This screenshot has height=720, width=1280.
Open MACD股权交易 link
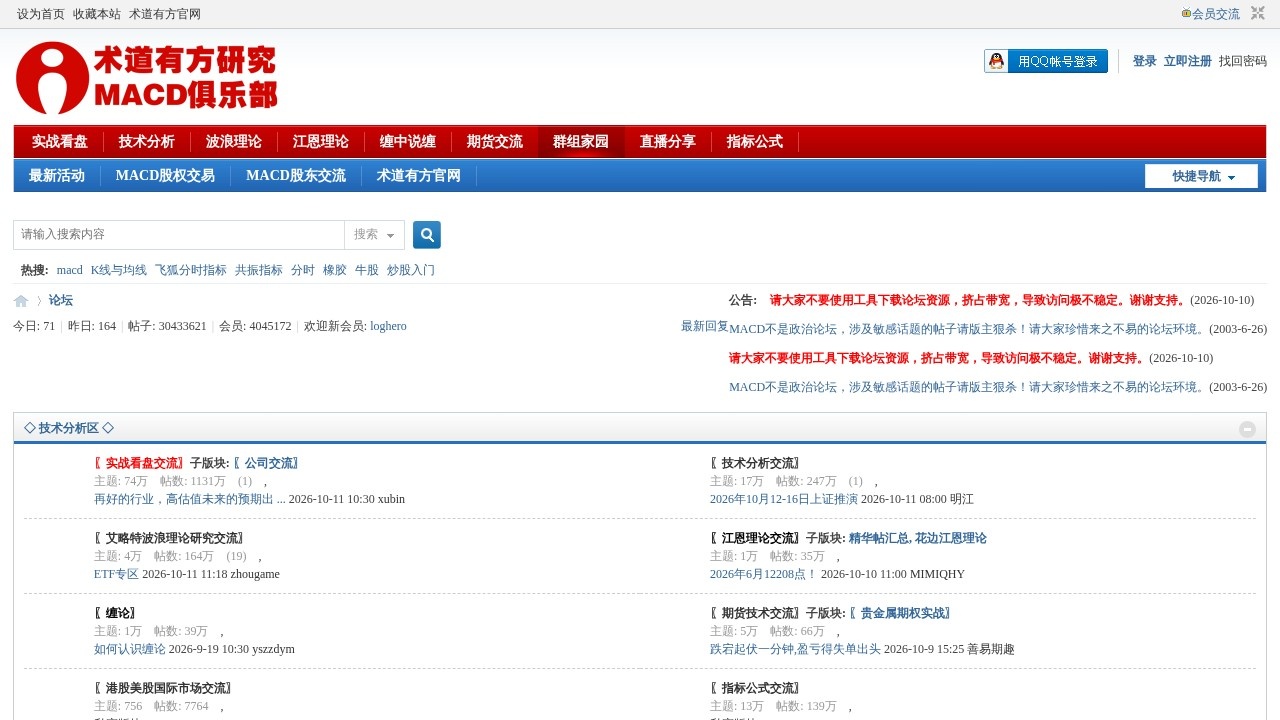point(165,176)
